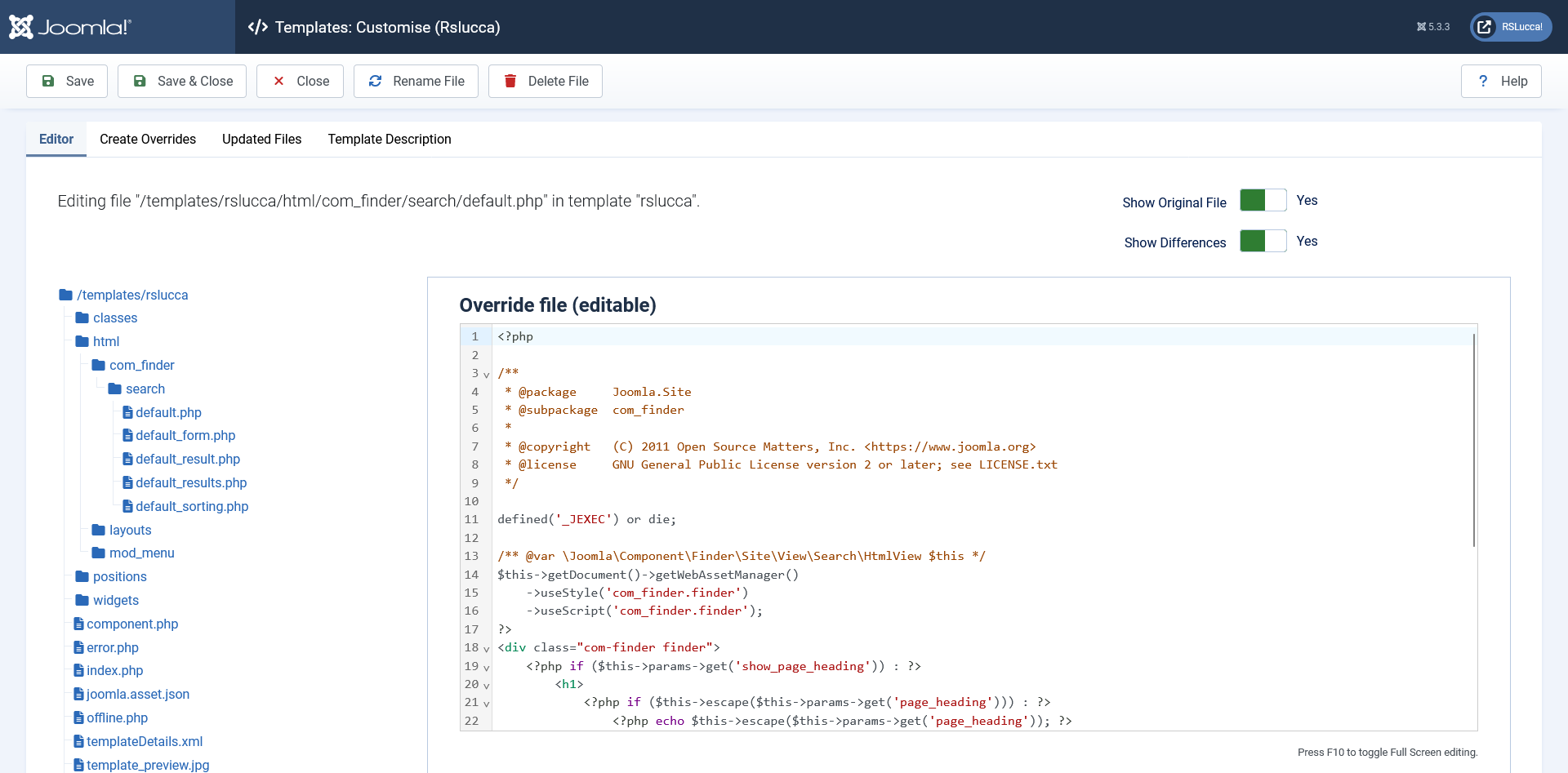
Task: Expand the layouts folder
Action: click(x=130, y=530)
